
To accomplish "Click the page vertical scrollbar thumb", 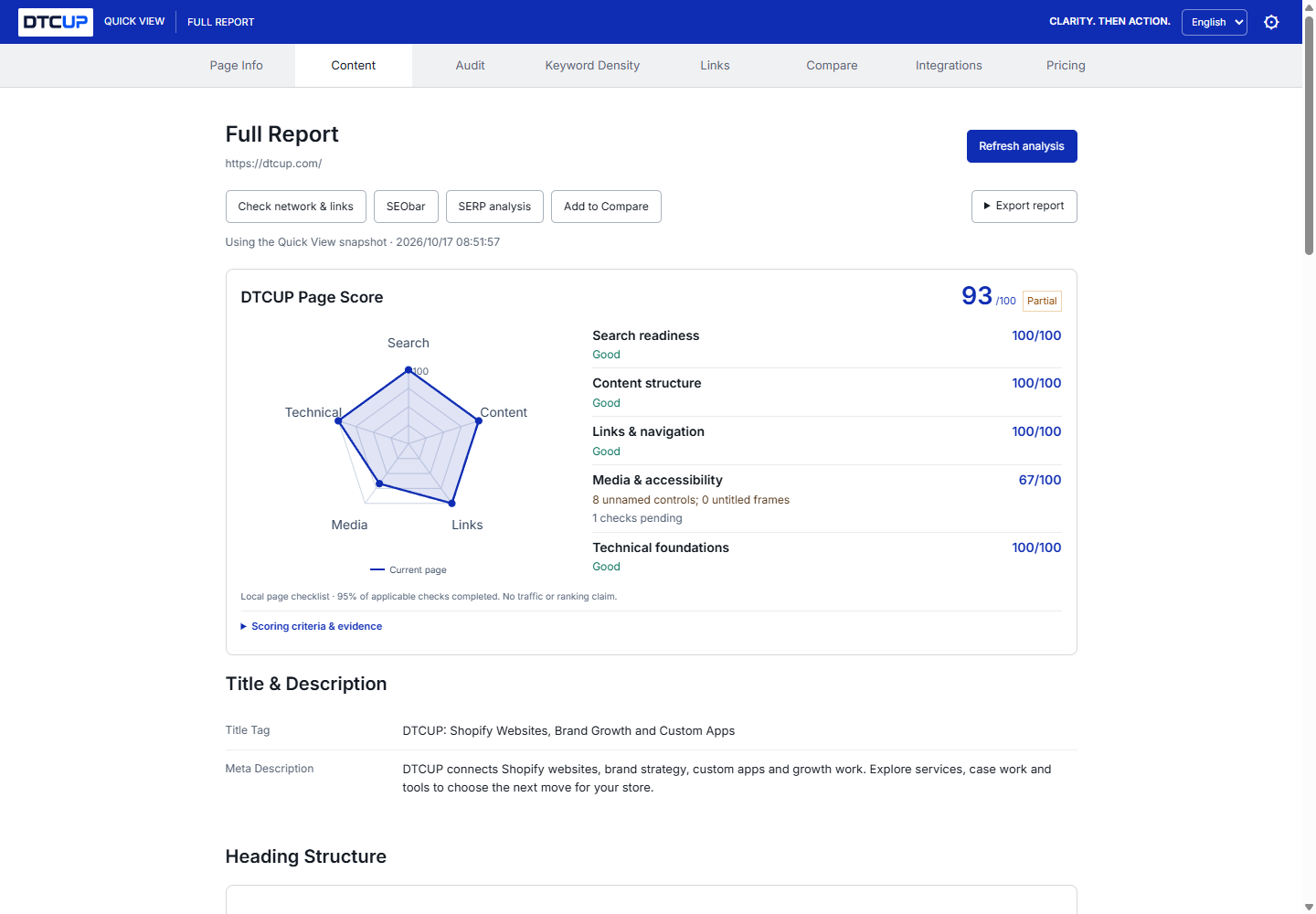I will (1309, 135).
